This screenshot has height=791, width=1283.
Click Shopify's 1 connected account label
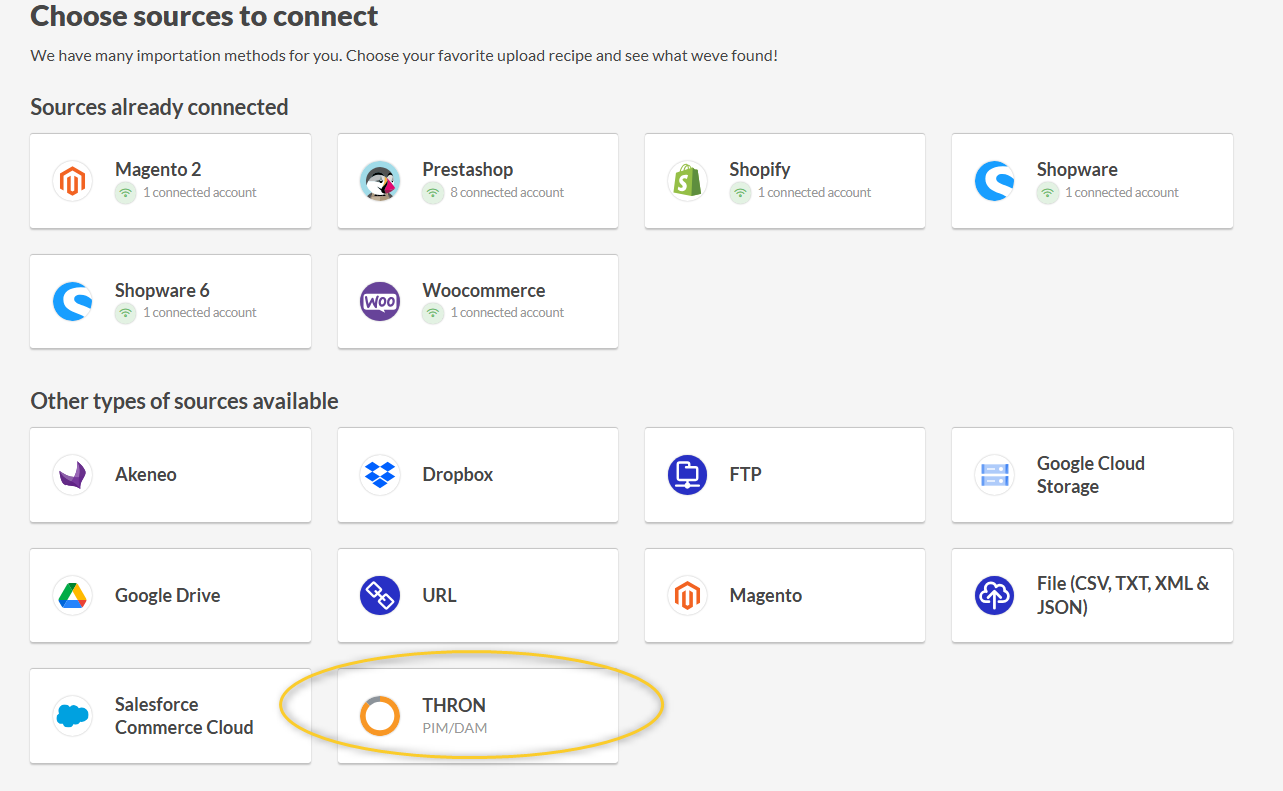click(814, 193)
